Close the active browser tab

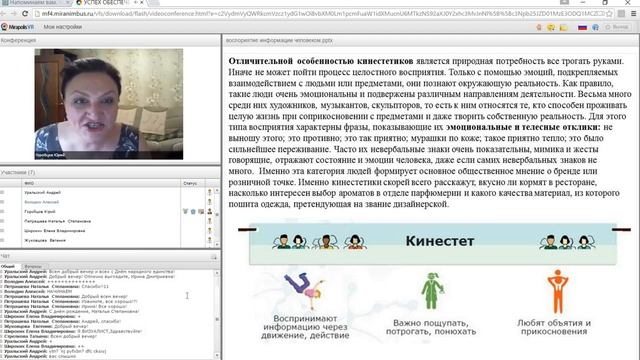(x=142, y=2)
